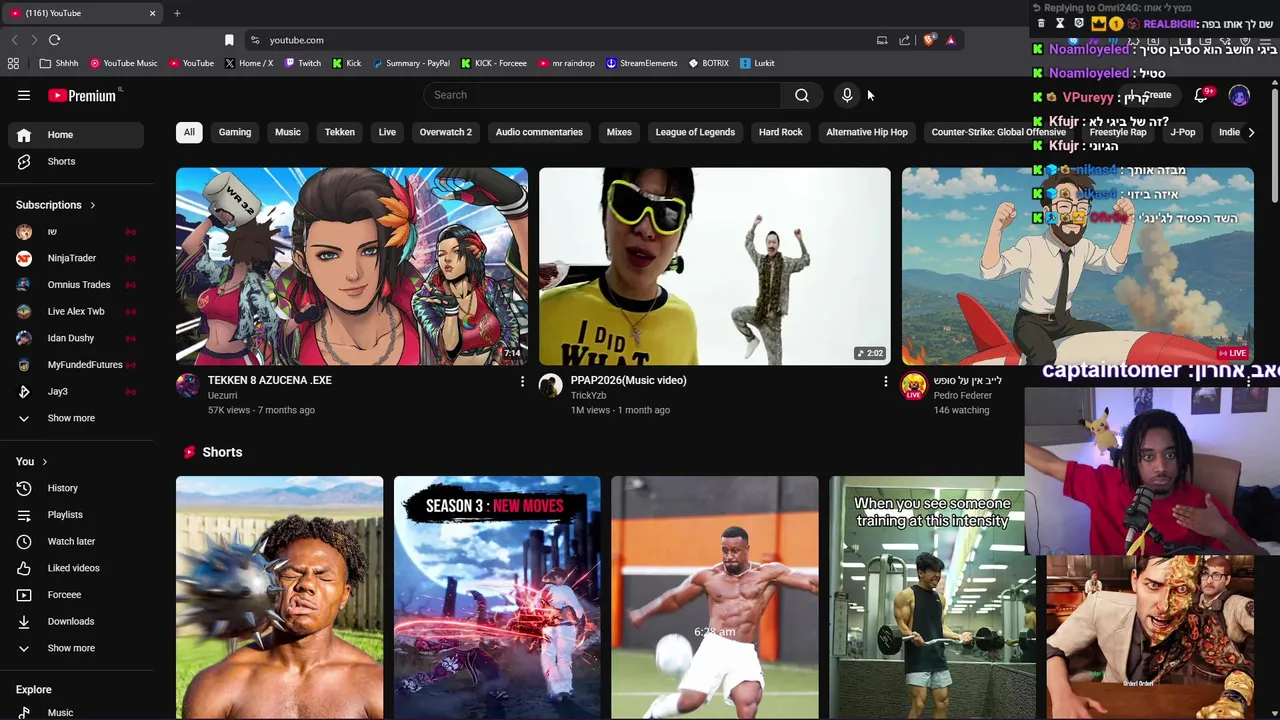Select the Mixes filter chip
Viewport: 1280px width, 720px height.
point(619,132)
